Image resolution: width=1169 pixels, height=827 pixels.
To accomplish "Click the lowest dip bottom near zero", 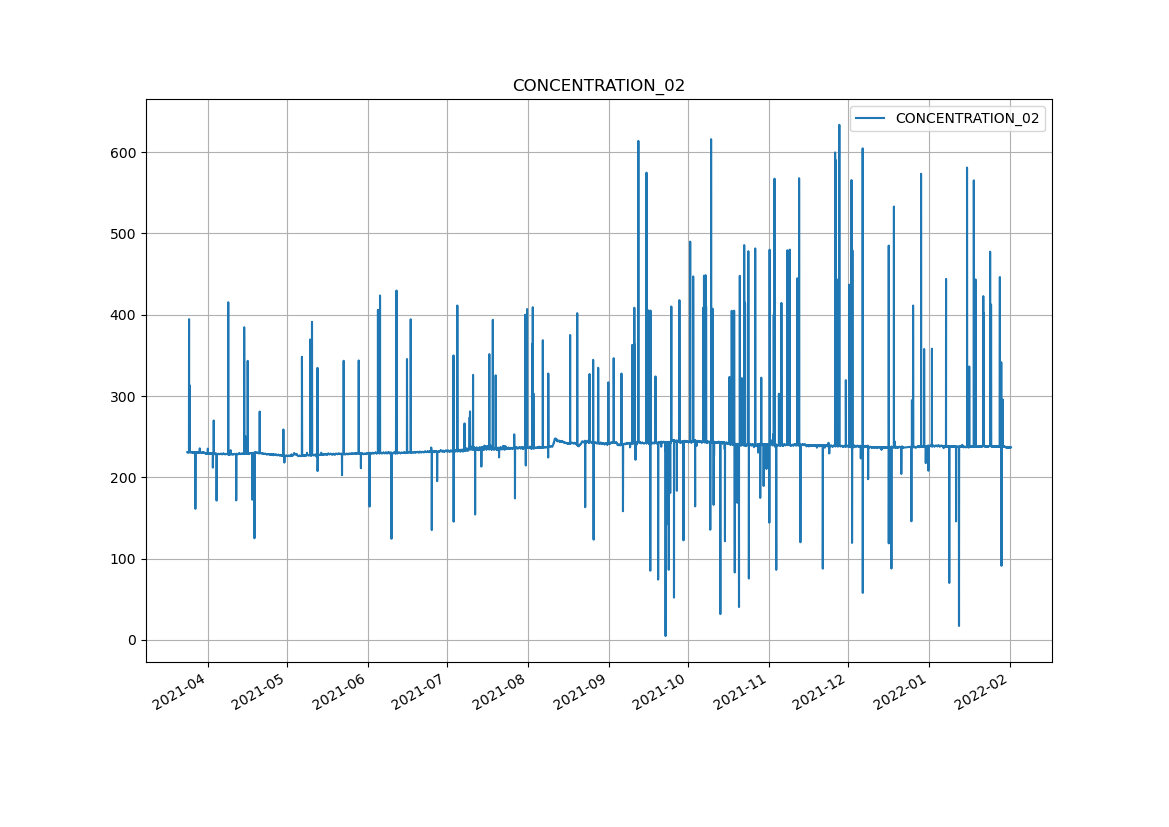I will coord(665,635).
